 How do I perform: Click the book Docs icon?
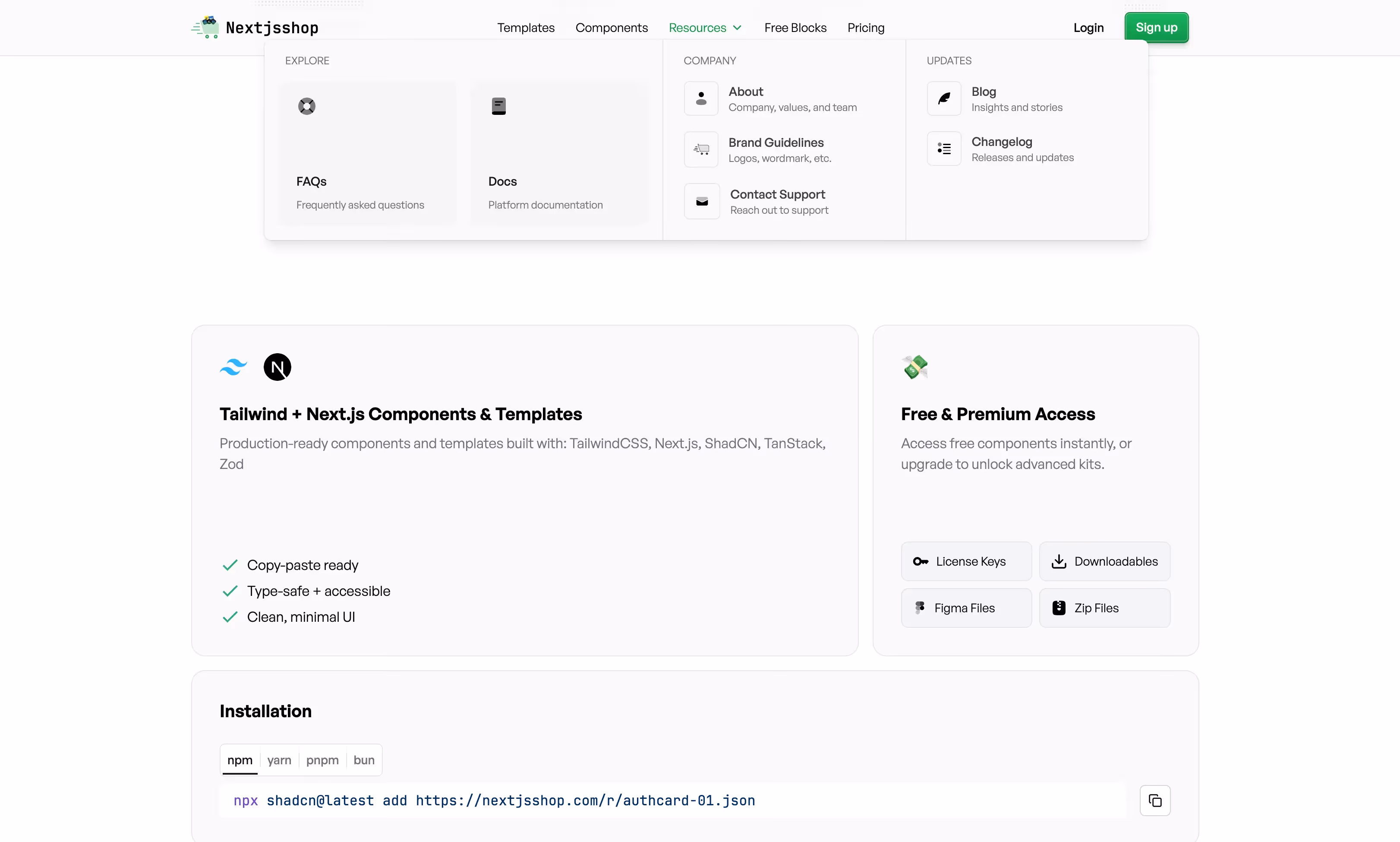click(498, 106)
